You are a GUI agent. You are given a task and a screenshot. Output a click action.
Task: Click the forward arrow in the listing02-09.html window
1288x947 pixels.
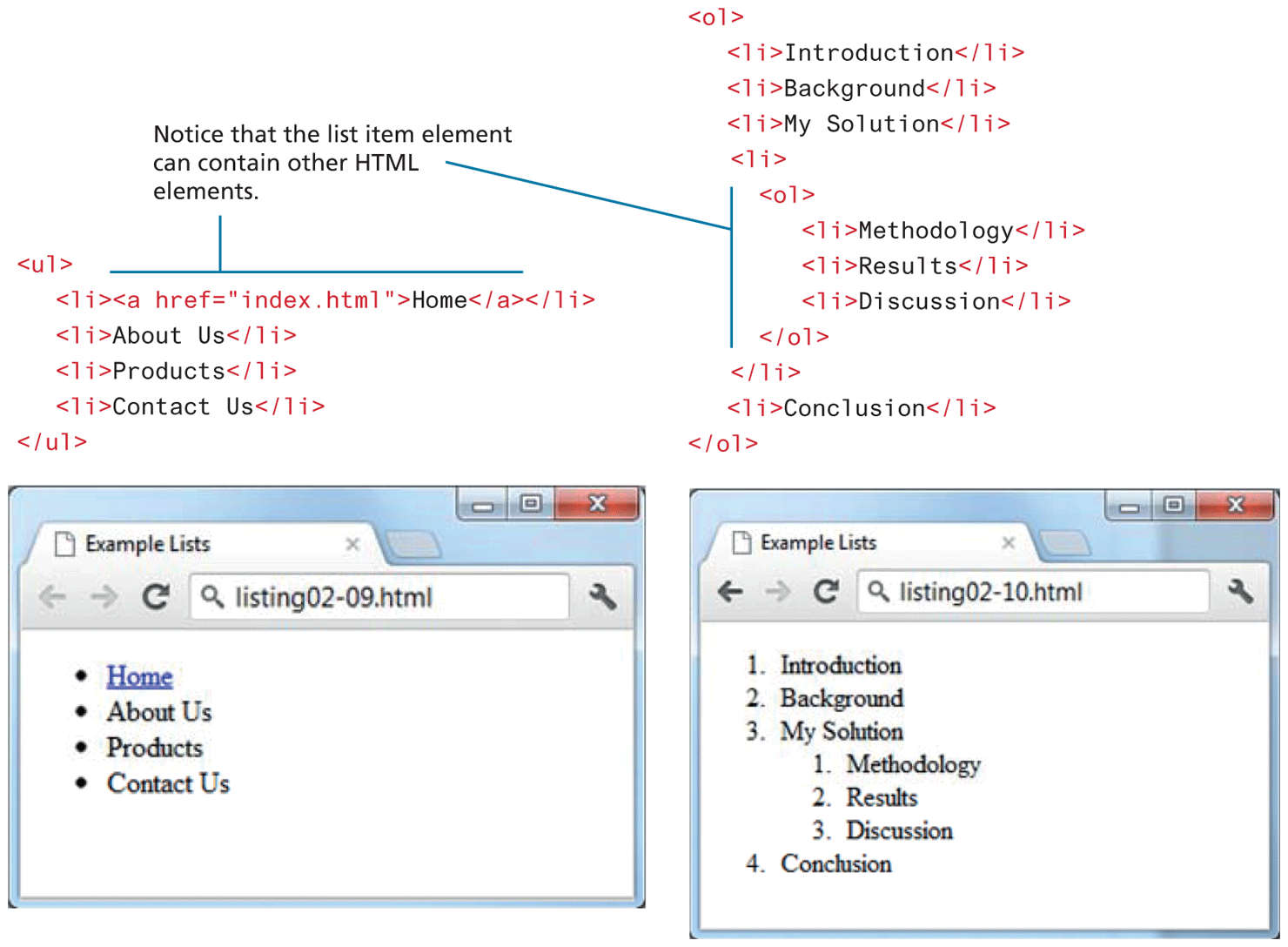coord(104,597)
